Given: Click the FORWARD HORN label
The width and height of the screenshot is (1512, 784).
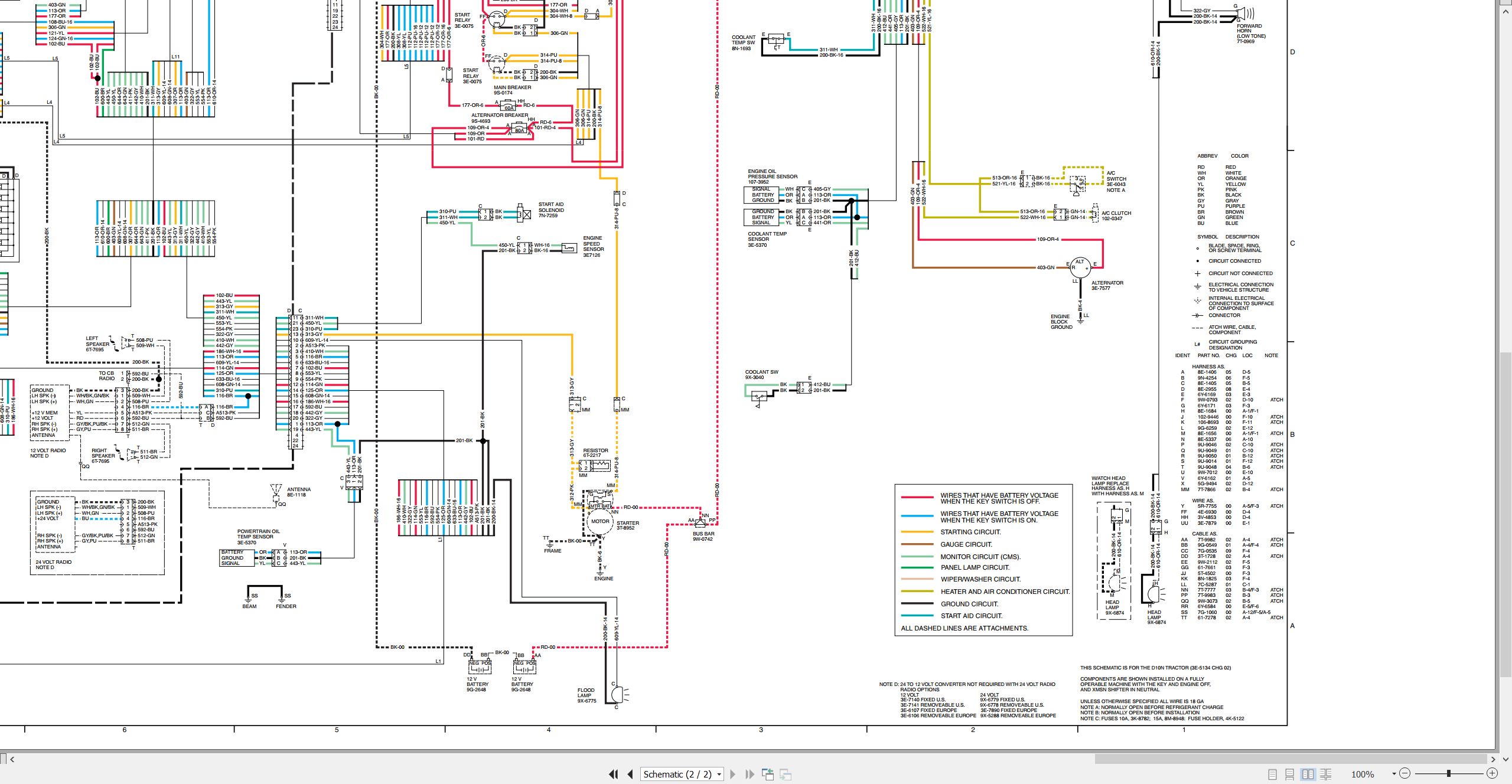Looking at the screenshot, I should coord(1251,34).
